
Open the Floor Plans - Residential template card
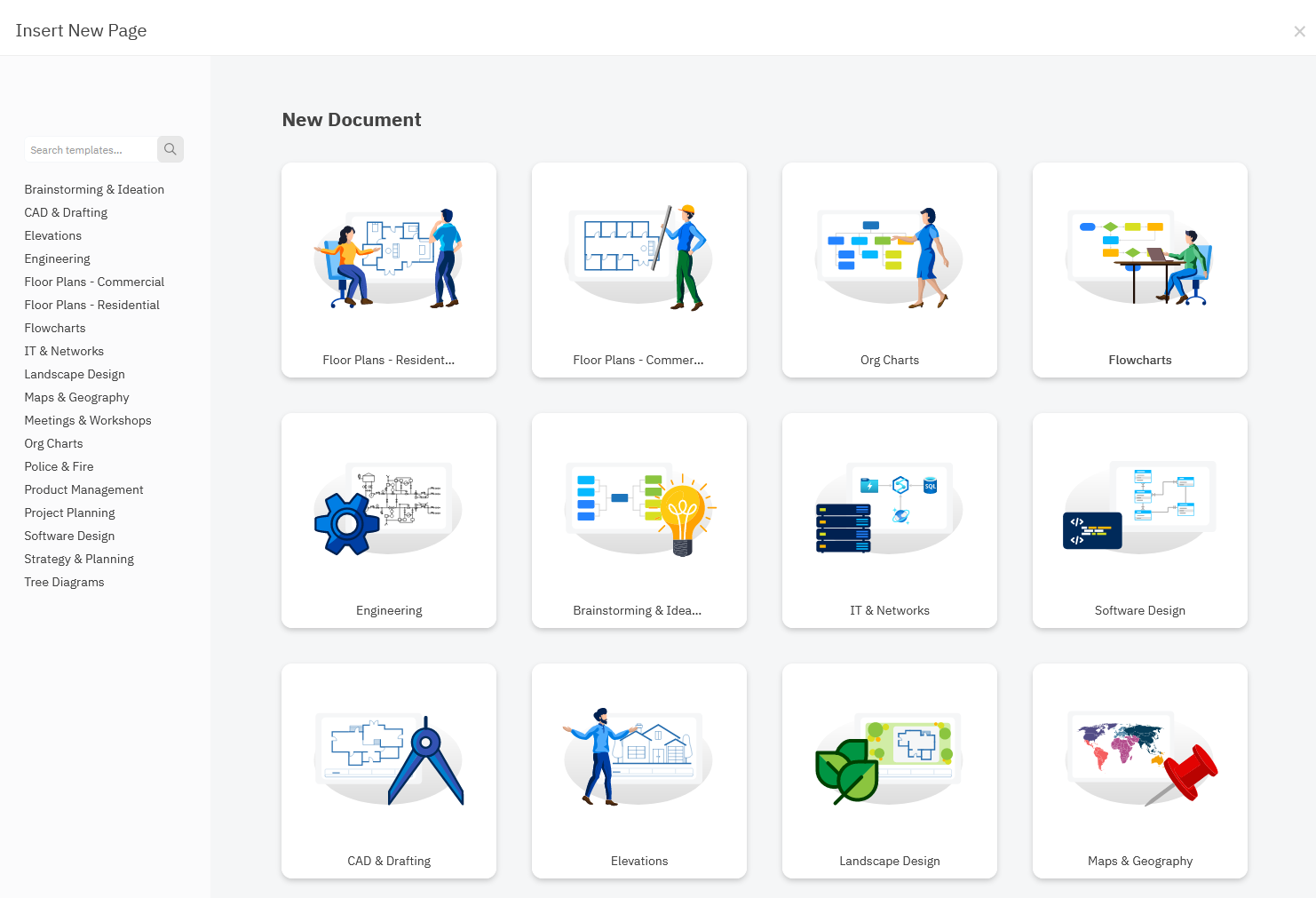click(x=389, y=270)
